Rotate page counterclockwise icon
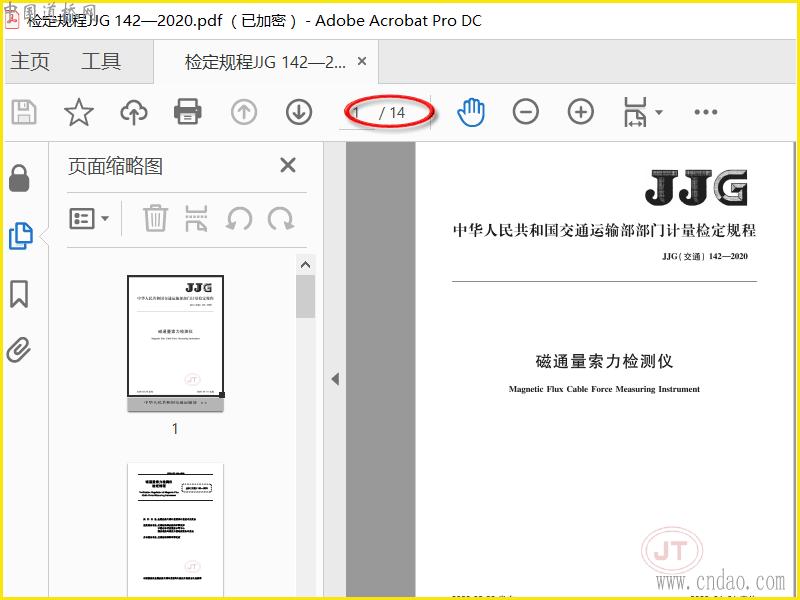The height and width of the screenshot is (600, 800). tap(239, 219)
